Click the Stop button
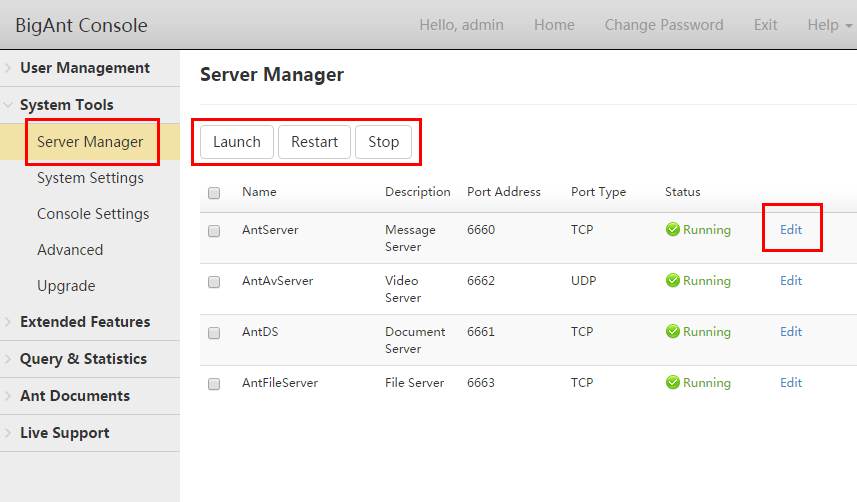 pos(383,142)
